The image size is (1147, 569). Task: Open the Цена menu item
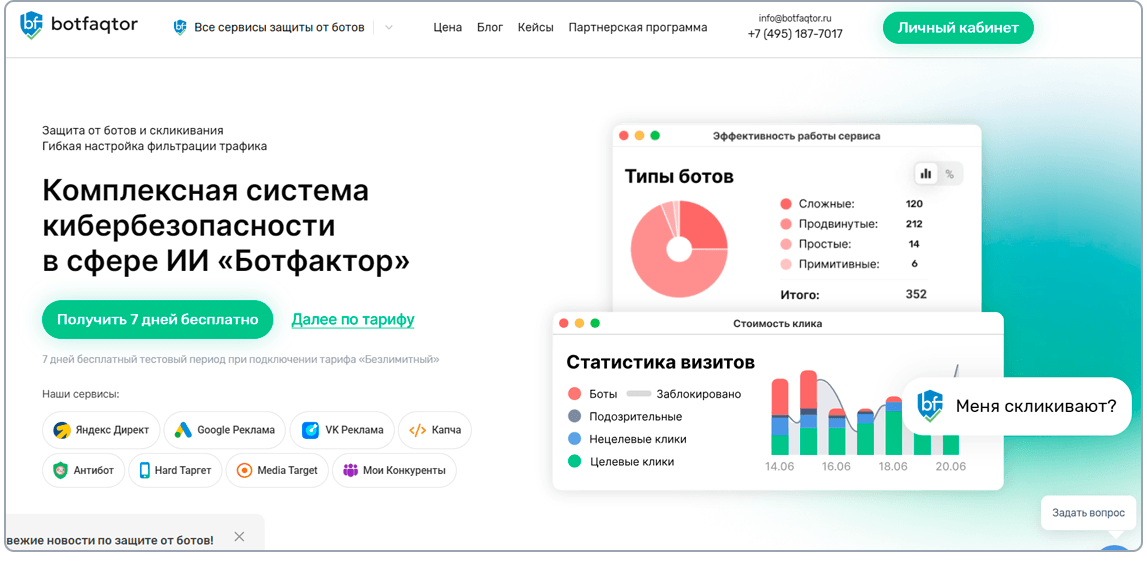click(448, 28)
